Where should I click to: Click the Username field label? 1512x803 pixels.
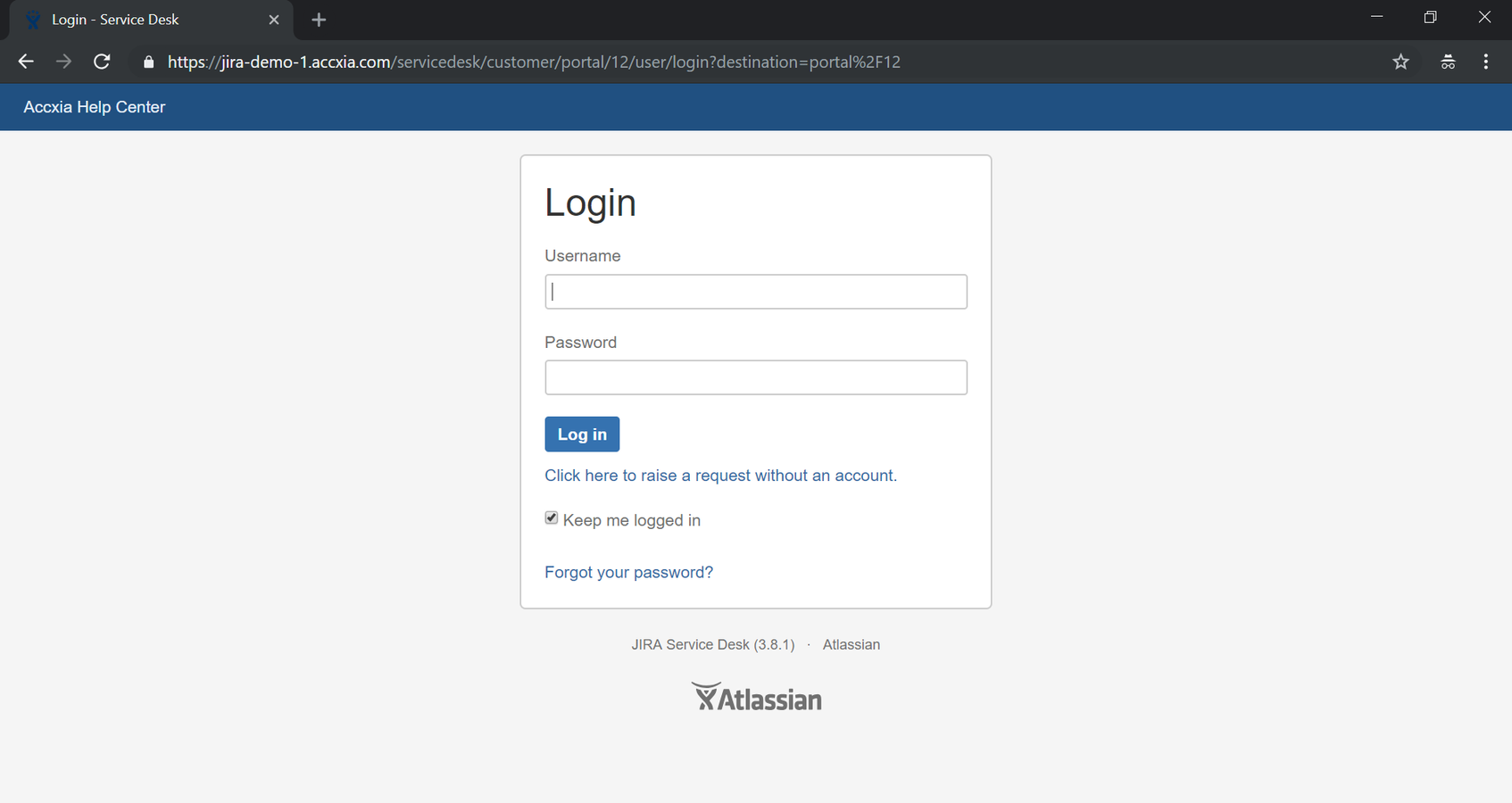tap(583, 256)
